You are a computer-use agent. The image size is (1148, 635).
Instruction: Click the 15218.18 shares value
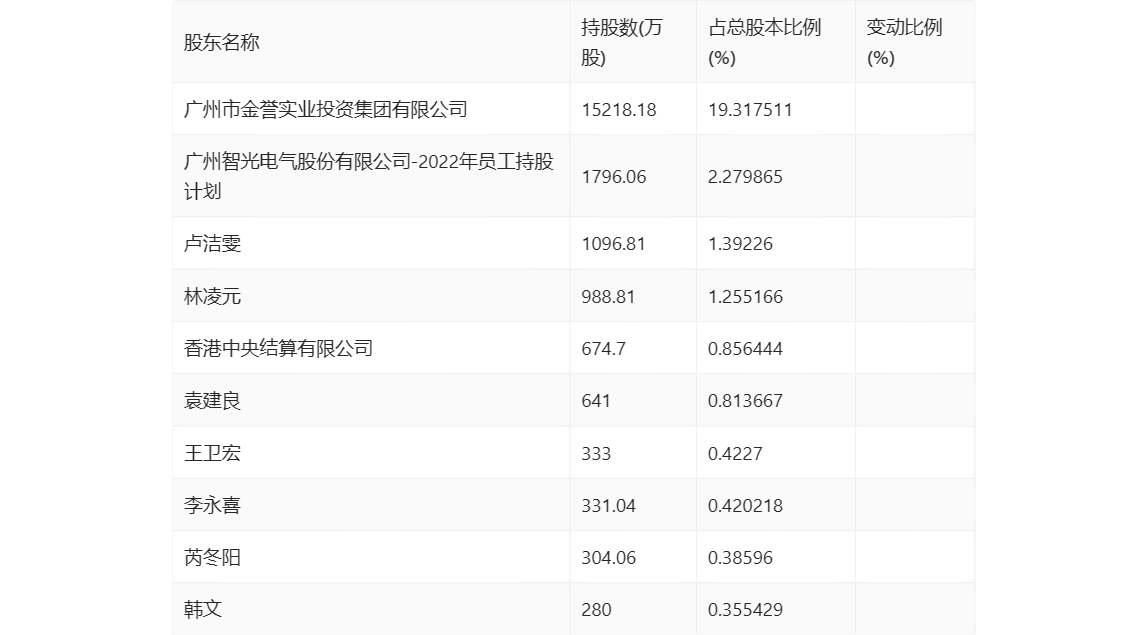point(619,110)
